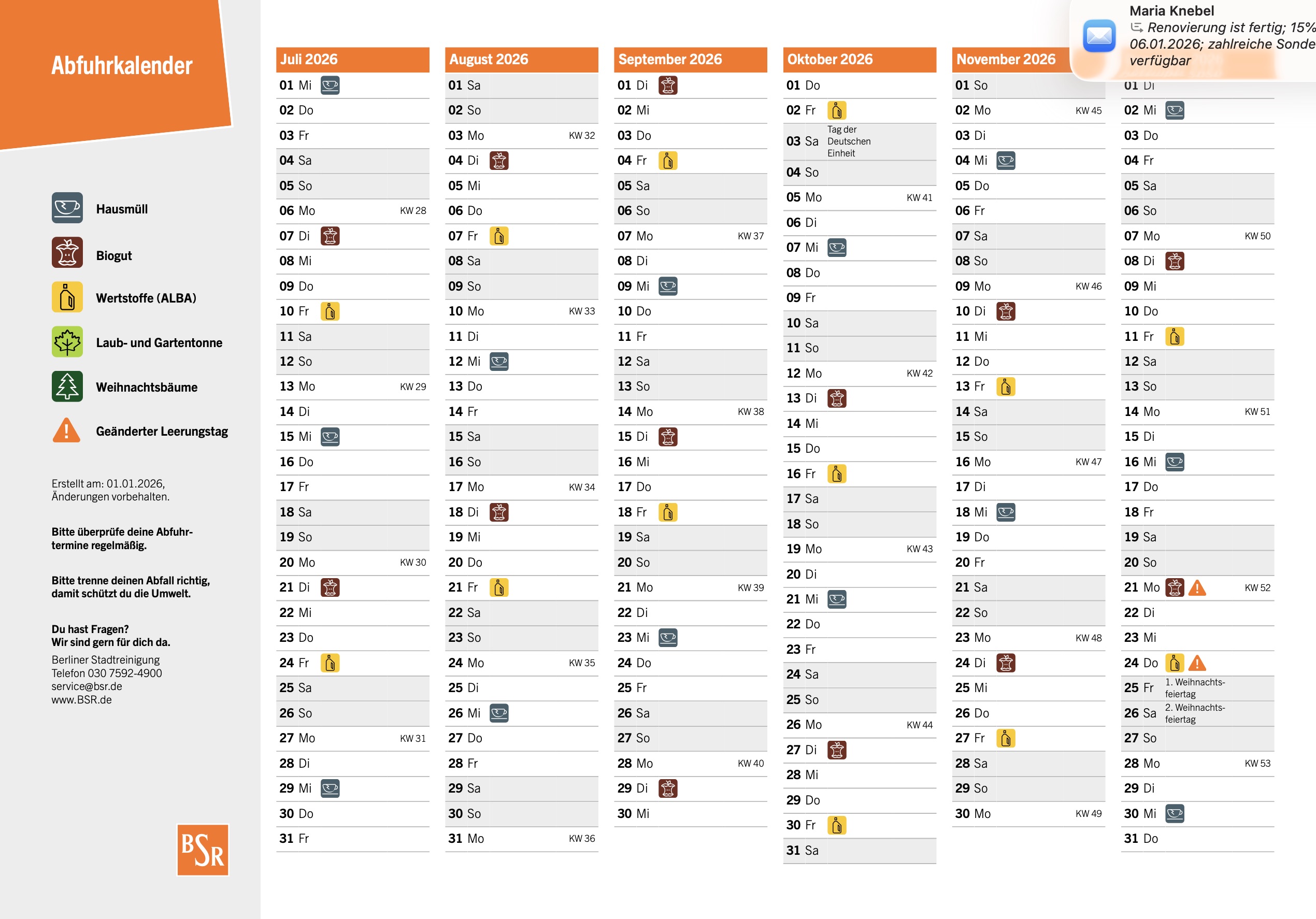
Task: Click Biogut icon on 01 Di in September 2026
Action: [668, 85]
